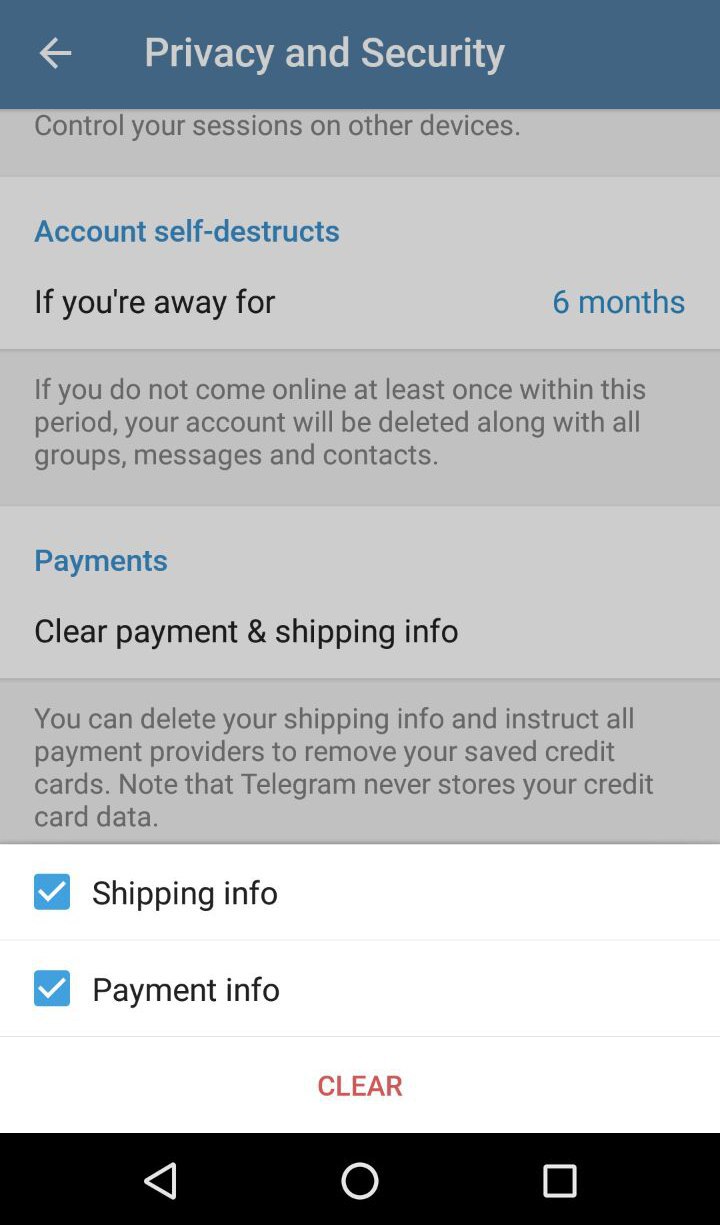Tap the Telegram credit card note paragraph
The image size is (720, 1225).
(x=344, y=767)
